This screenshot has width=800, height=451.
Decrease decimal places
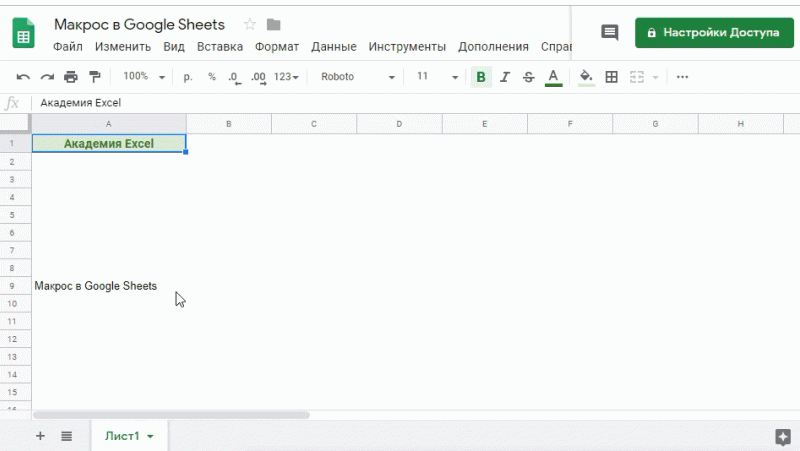click(x=234, y=78)
